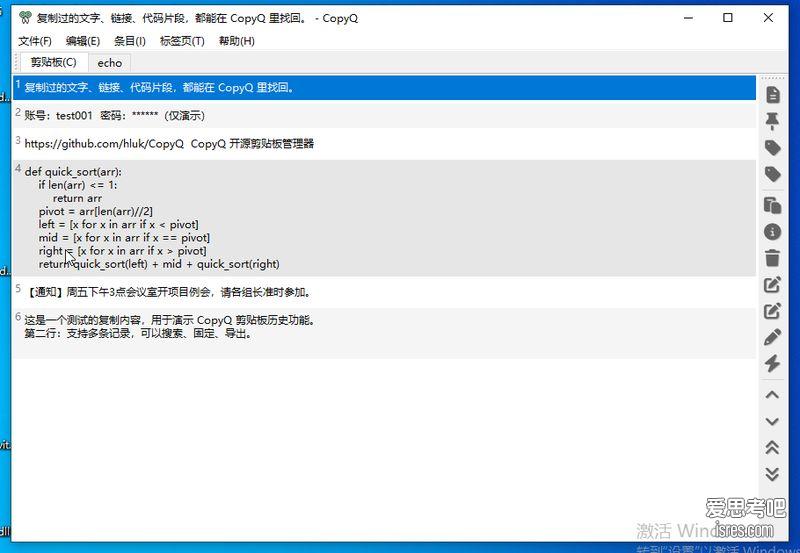Show item information via the info icon
Screen dimensions: 800x553
772,232
